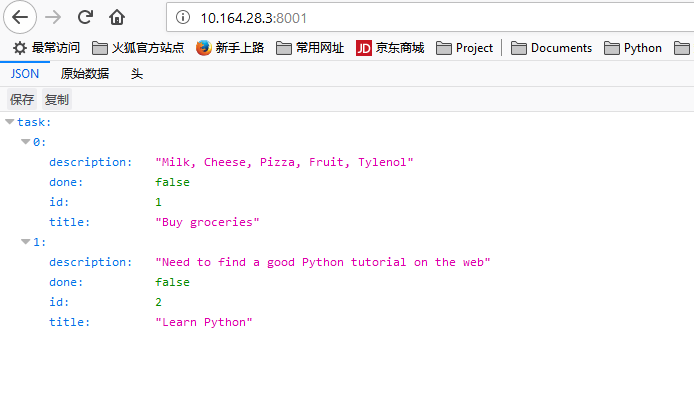Go back using the back arrow
The height and width of the screenshot is (396, 694).
tap(20, 17)
